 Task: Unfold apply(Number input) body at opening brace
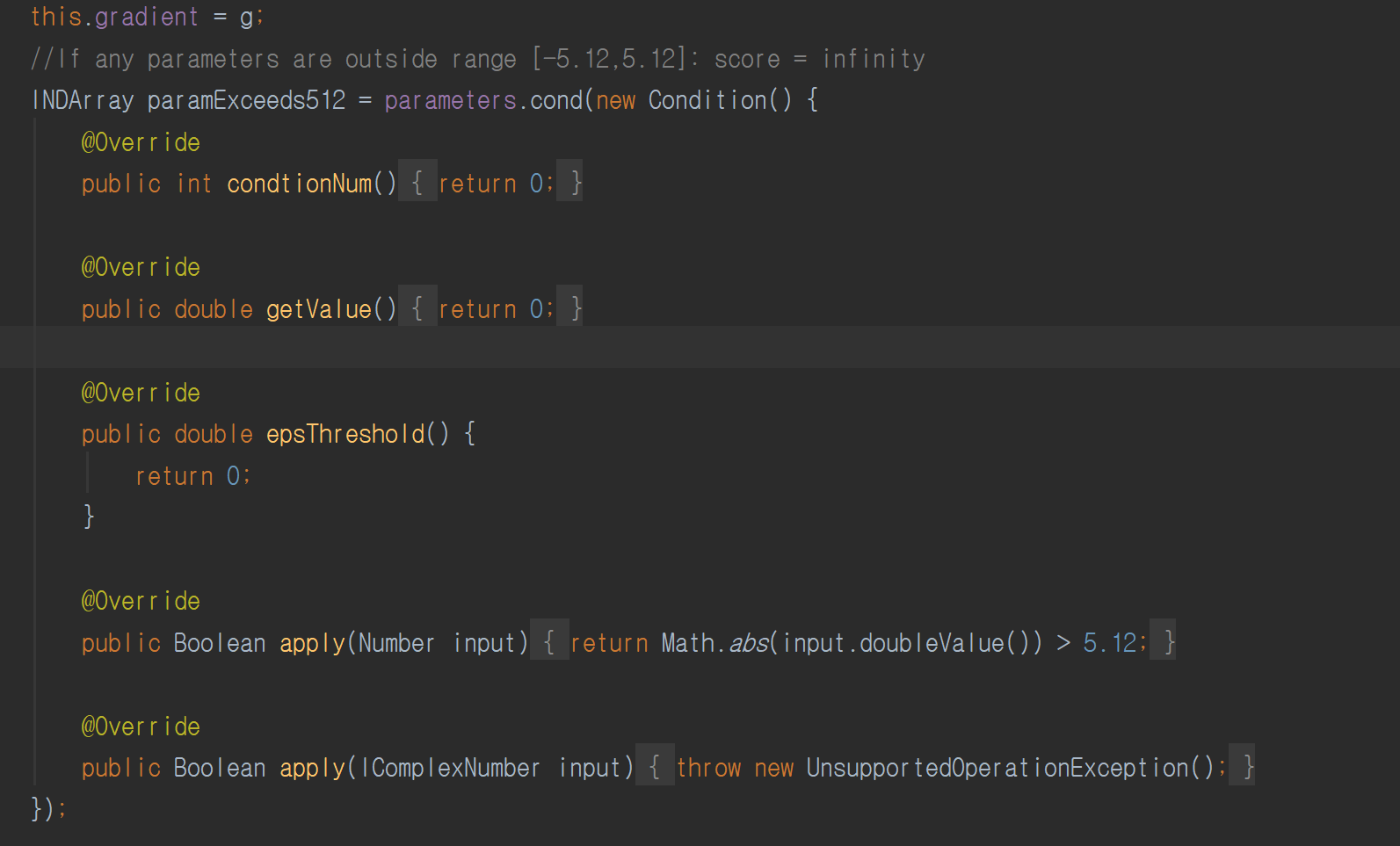(549, 642)
